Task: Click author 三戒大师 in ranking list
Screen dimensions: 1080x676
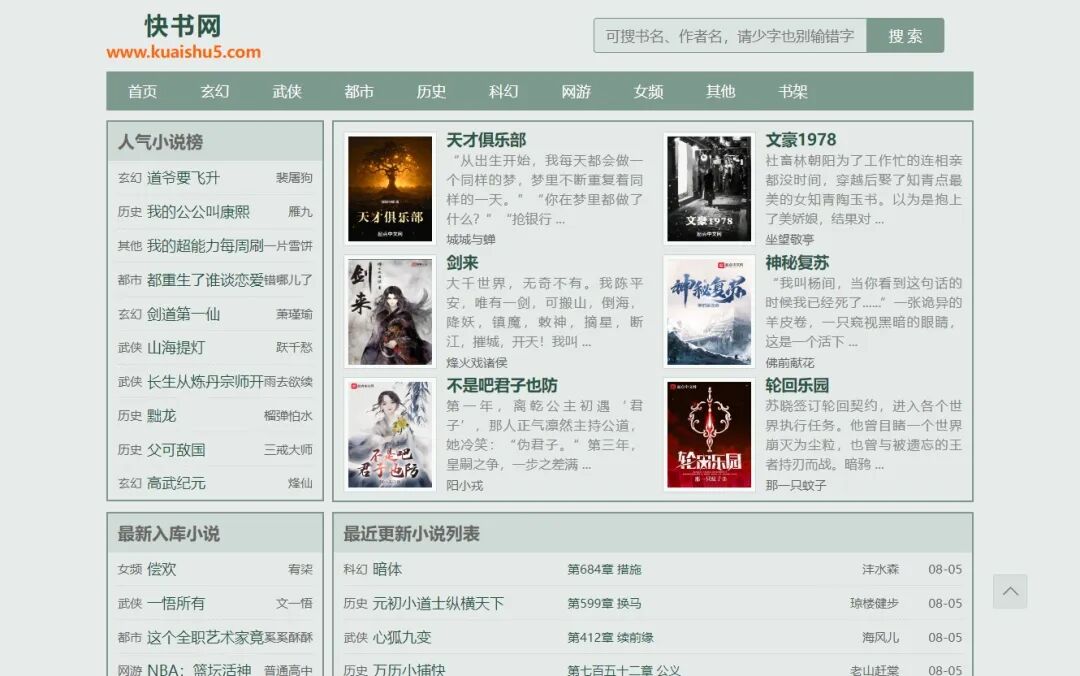Action: coord(288,449)
